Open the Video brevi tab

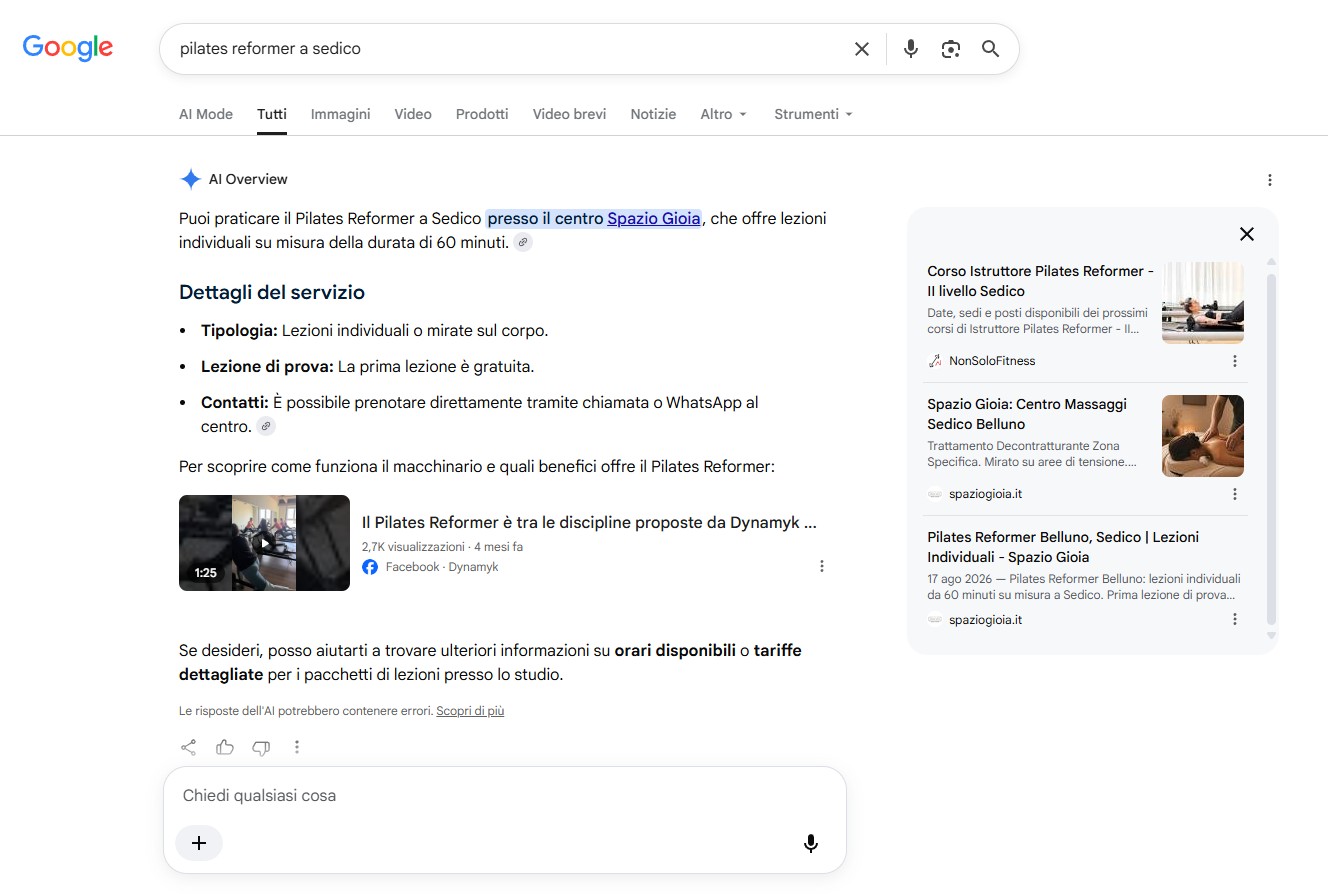[569, 114]
